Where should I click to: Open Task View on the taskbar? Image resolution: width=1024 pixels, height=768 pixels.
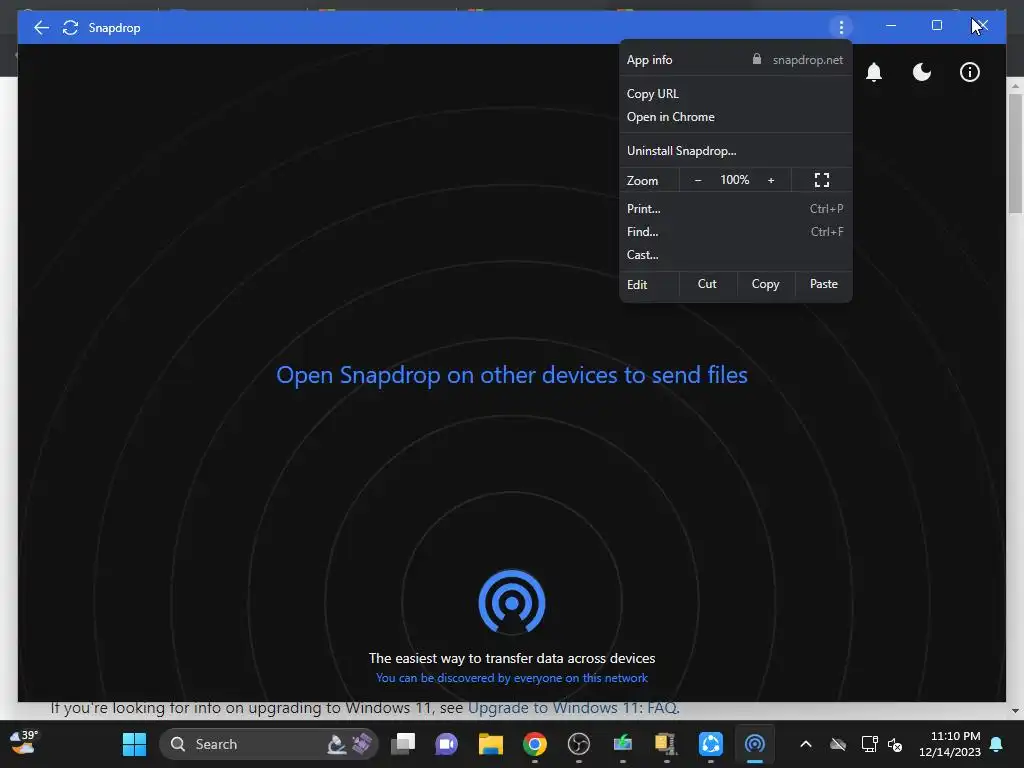point(403,744)
